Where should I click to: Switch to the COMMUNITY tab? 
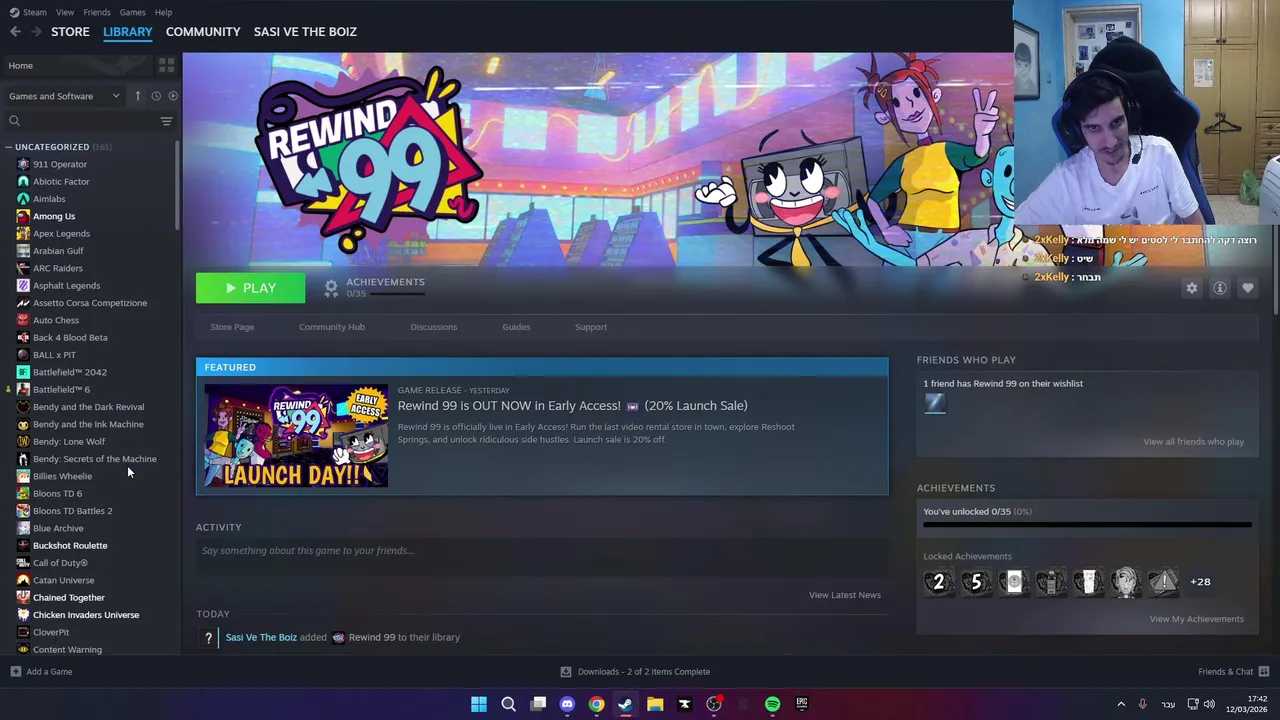[x=203, y=32]
